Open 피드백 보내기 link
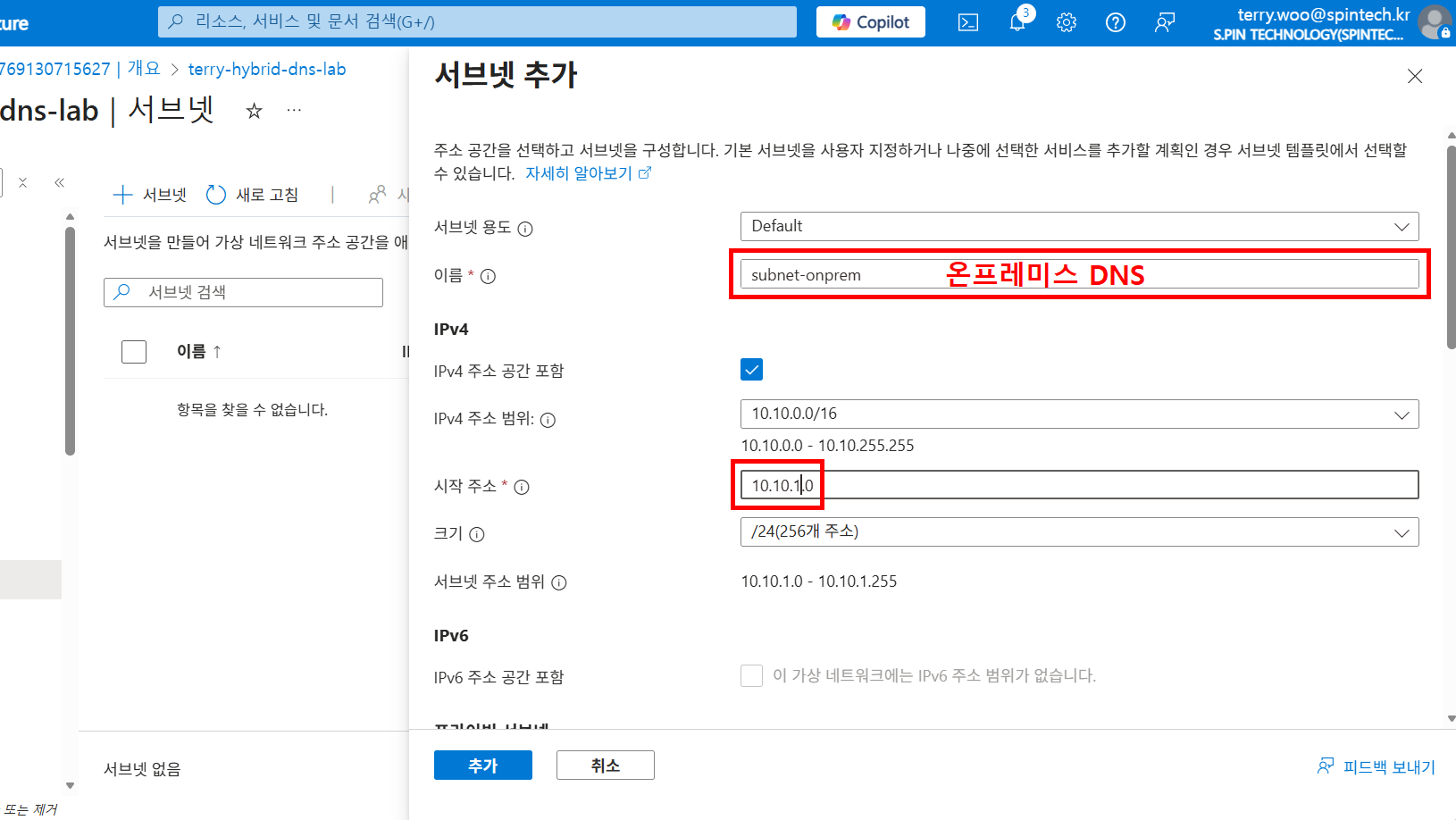The width and height of the screenshot is (1456, 820). (1377, 766)
